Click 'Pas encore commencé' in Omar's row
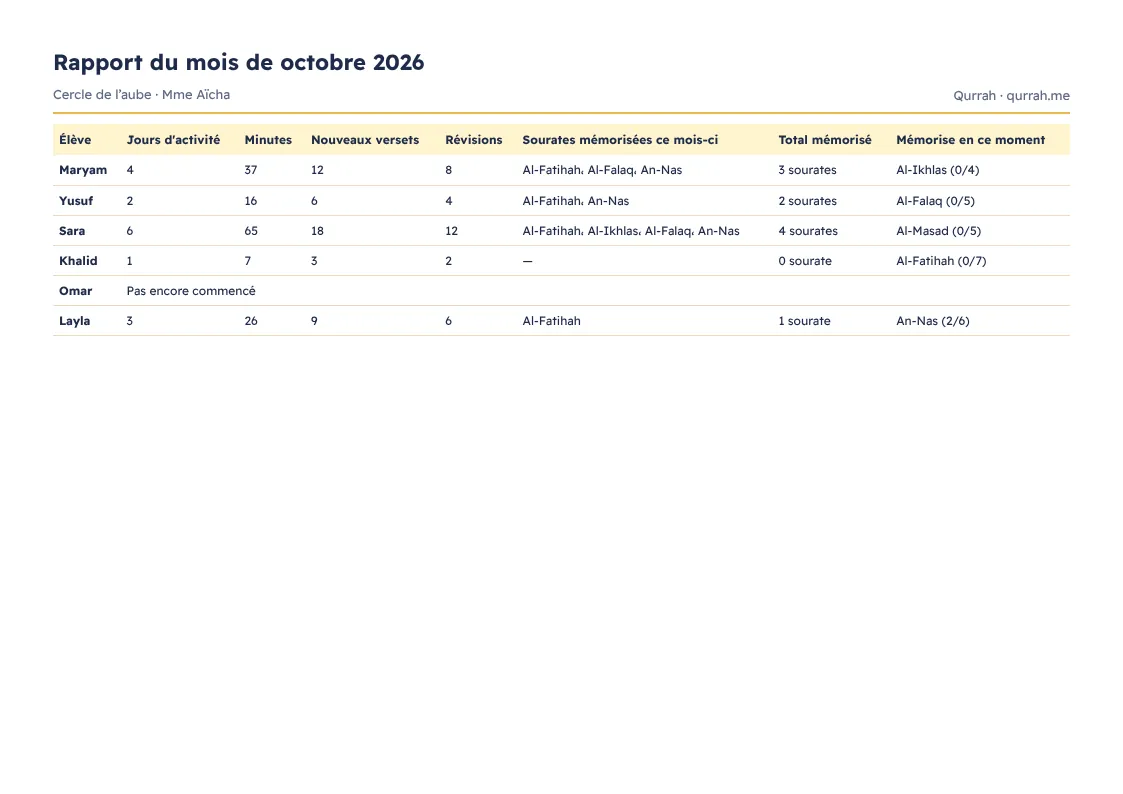Image resolution: width=1123 pixels, height=794 pixels. (191, 291)
